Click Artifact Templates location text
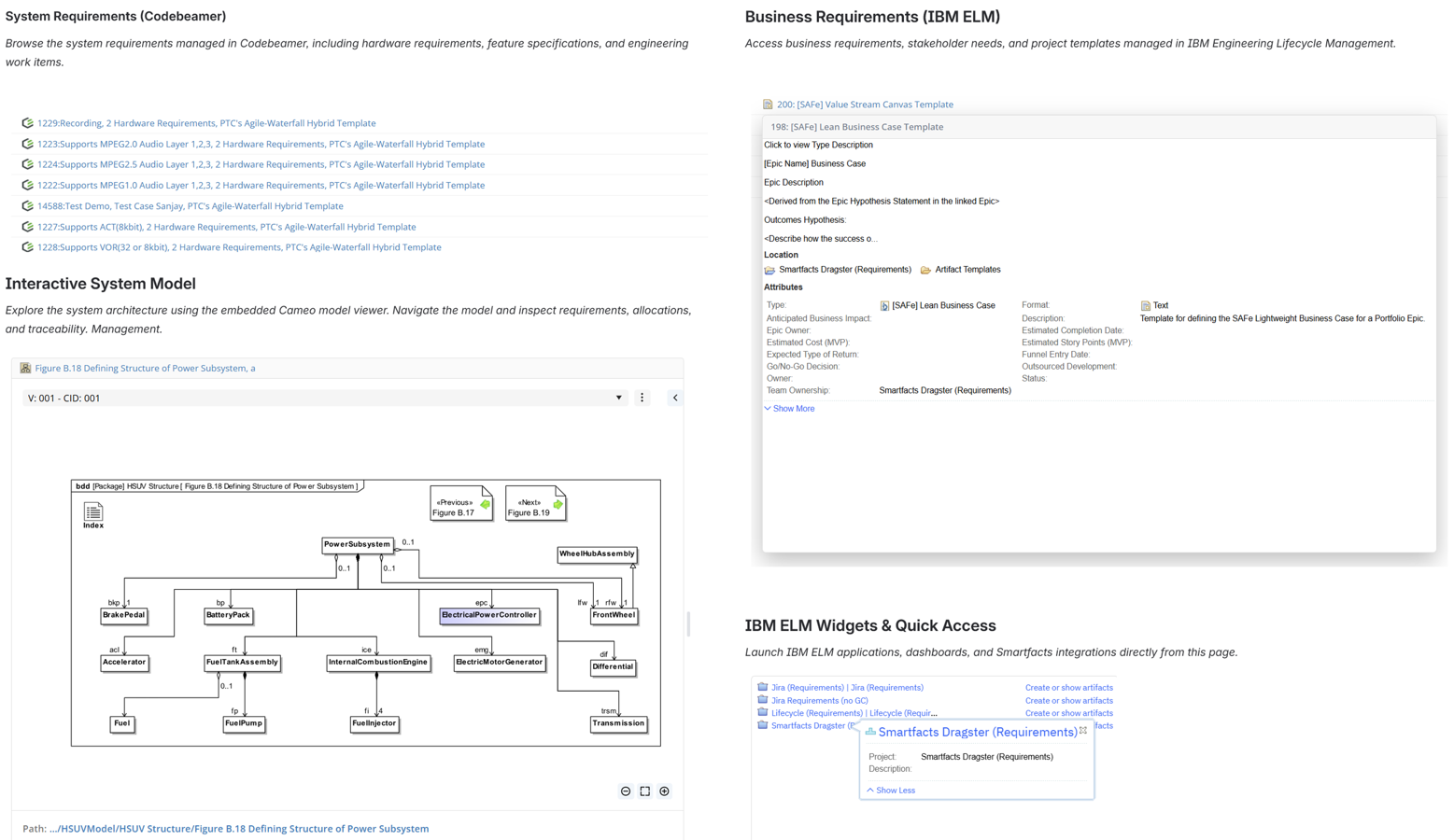This screenshot has height=840, width=1454. [x=967, y=270]
